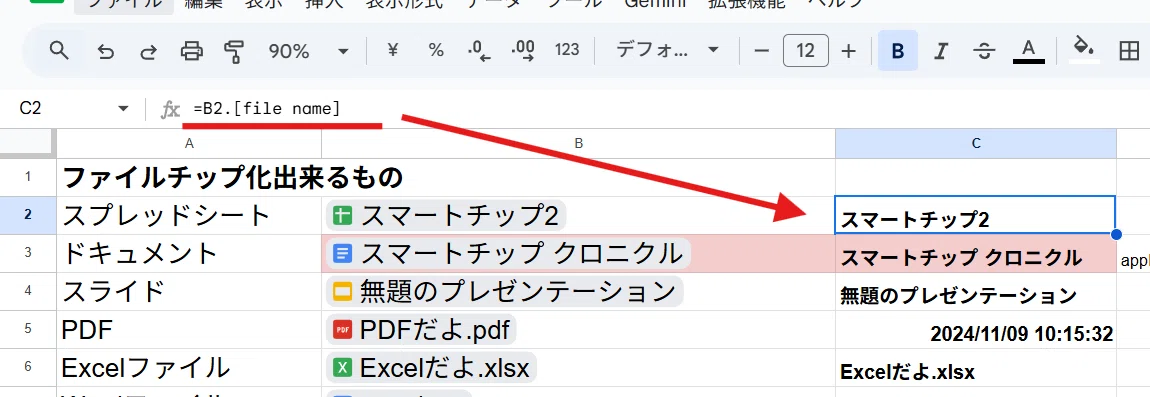Format as percent

click(436, 51)
